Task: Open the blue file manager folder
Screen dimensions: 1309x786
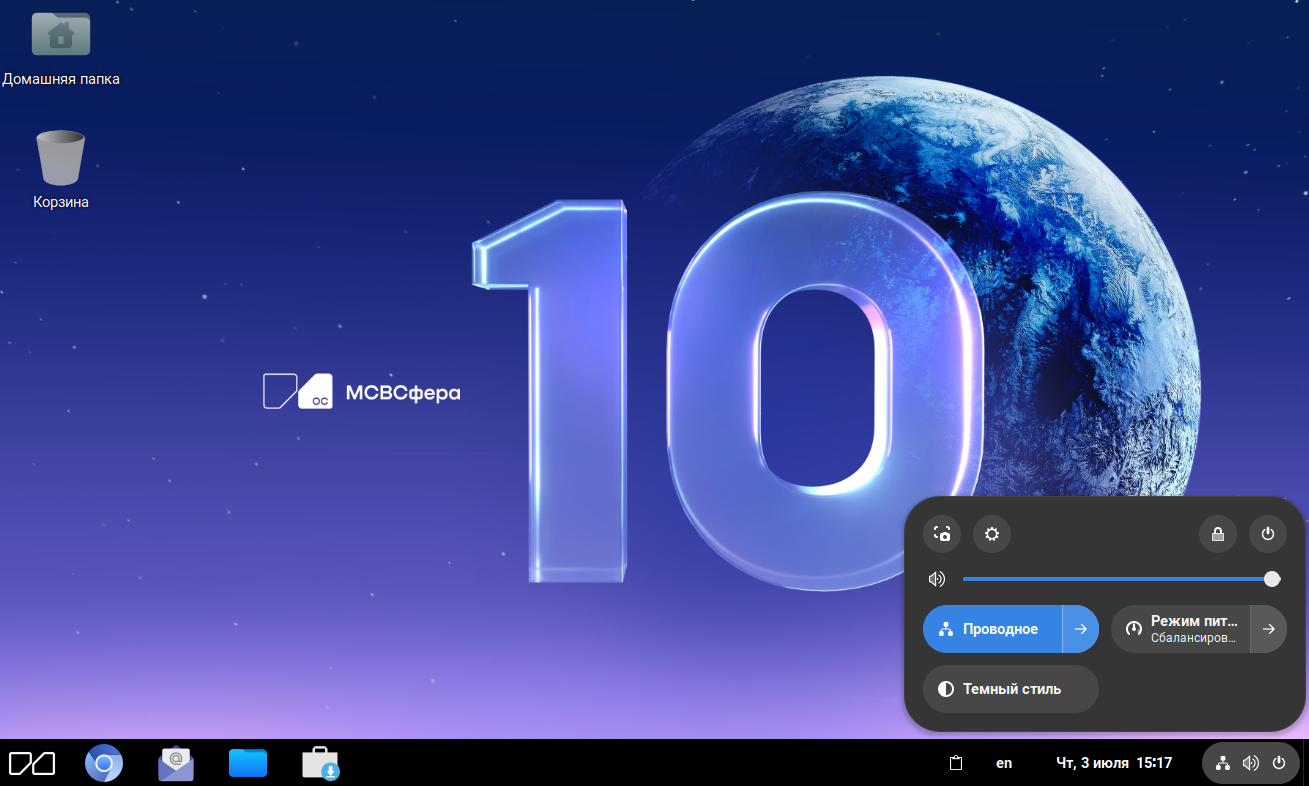Action: pyautogui.click(x=248, y=764)
